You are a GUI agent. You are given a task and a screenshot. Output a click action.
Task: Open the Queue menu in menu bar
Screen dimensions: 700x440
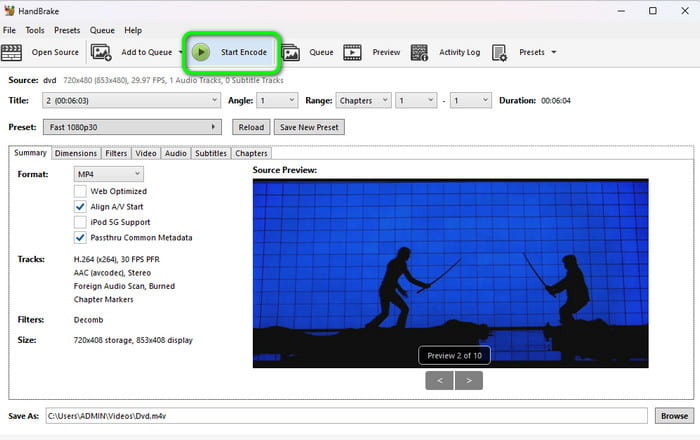pyautogui.click(x=102, y=30)
